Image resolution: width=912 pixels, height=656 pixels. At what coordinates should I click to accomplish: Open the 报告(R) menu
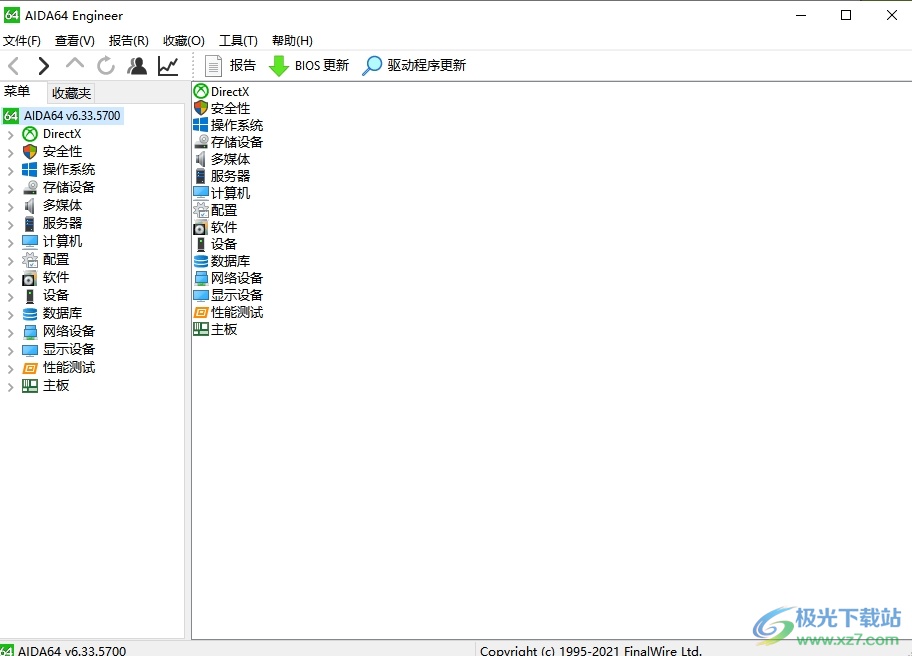(129, 41)
